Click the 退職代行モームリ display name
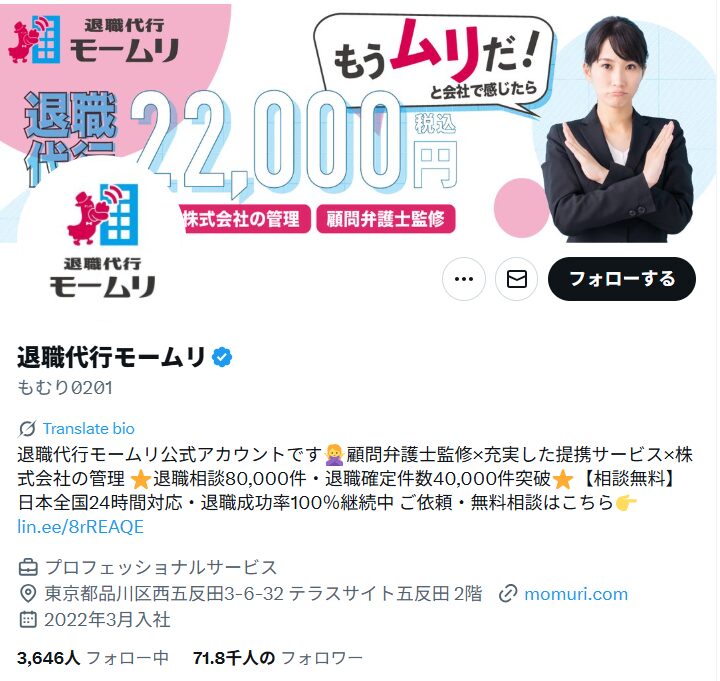720x681 pixels. point(112,357)
